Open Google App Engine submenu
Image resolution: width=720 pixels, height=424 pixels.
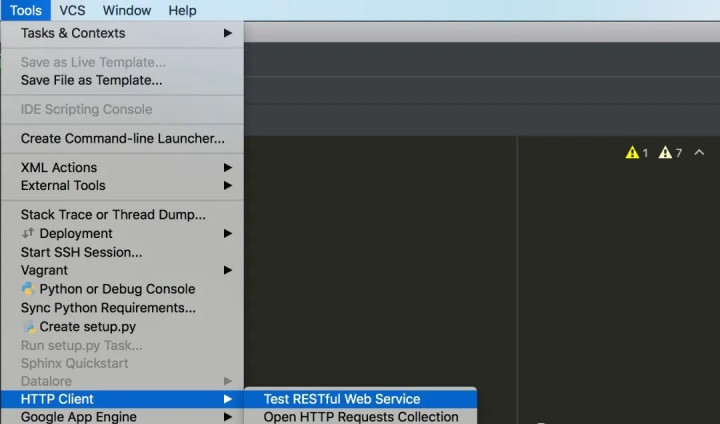pyautogui.click(x=122, y=416)
